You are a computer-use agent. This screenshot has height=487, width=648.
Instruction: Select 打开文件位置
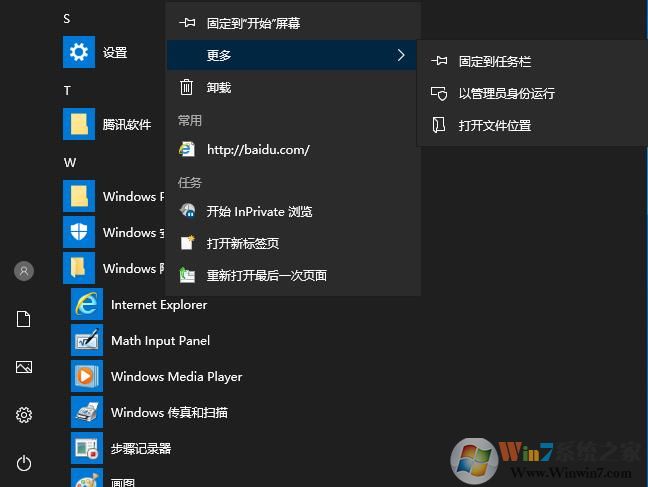532,125
